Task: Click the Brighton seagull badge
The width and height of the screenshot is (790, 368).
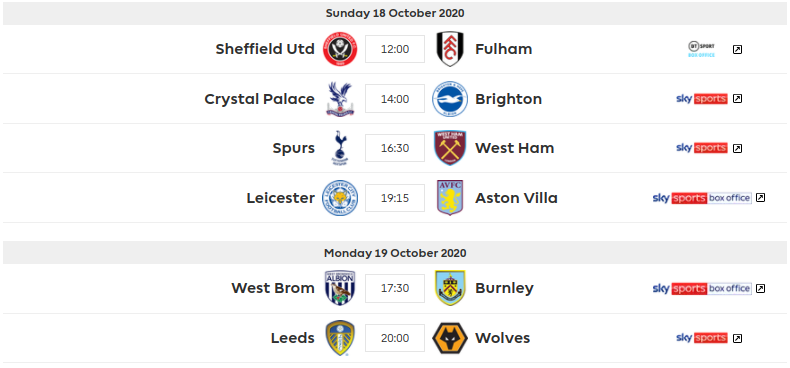Action: (x=450, y=99)
